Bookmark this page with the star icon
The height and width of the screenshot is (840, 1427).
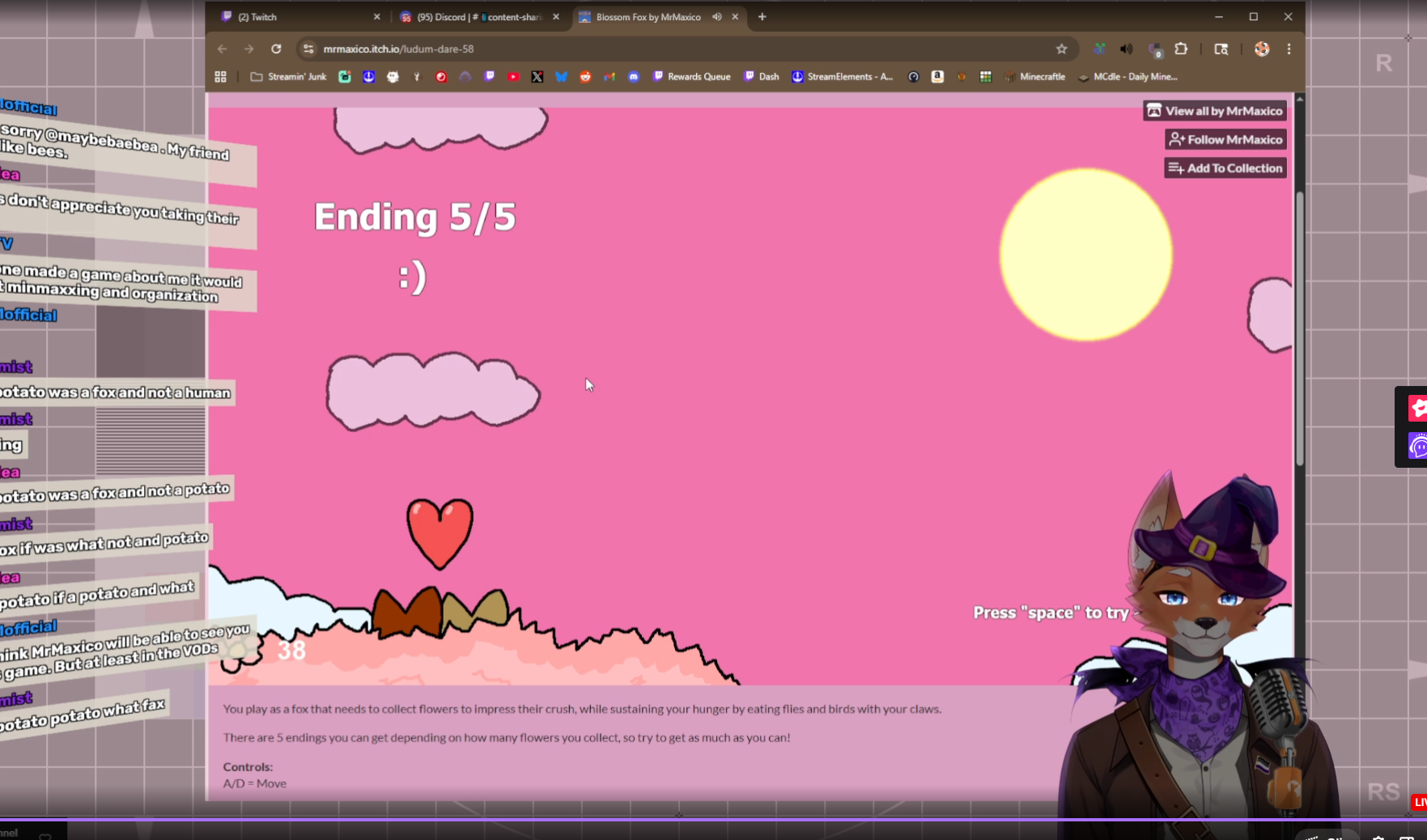1062,49
